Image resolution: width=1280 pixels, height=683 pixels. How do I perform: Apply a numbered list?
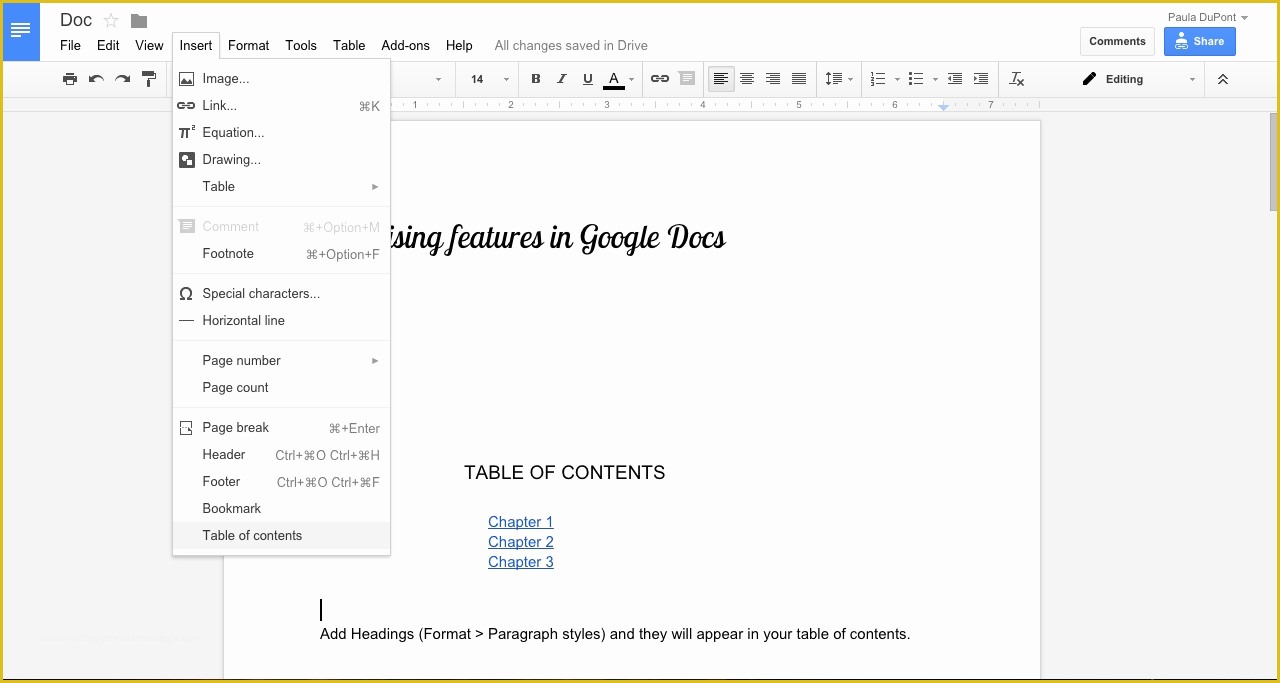click(878, 79)
